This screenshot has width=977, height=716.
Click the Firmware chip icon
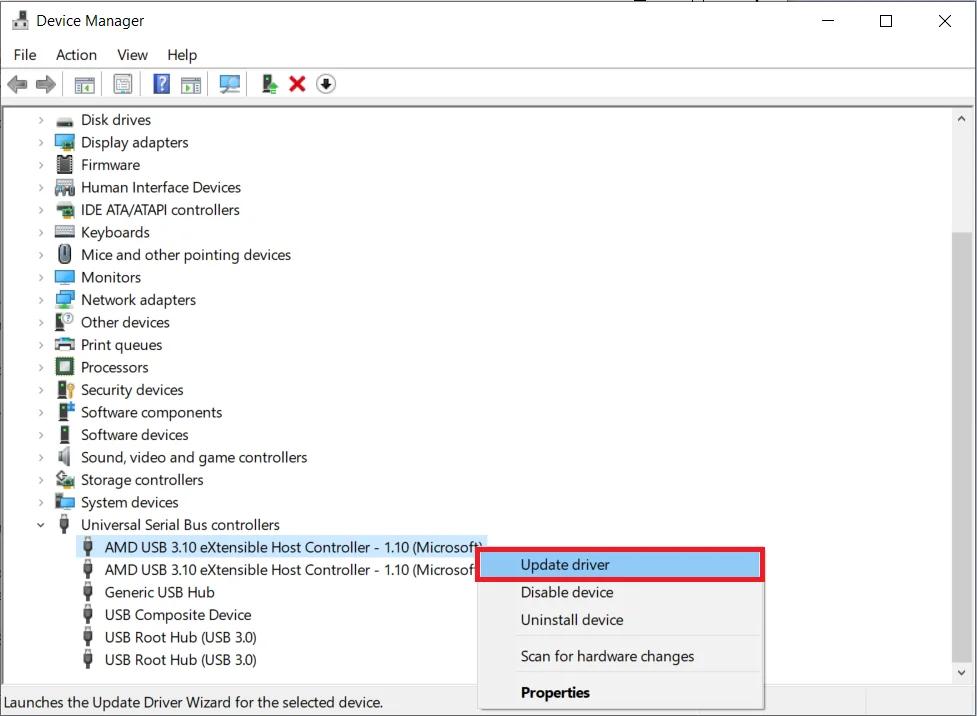click(x=65, y=165)
